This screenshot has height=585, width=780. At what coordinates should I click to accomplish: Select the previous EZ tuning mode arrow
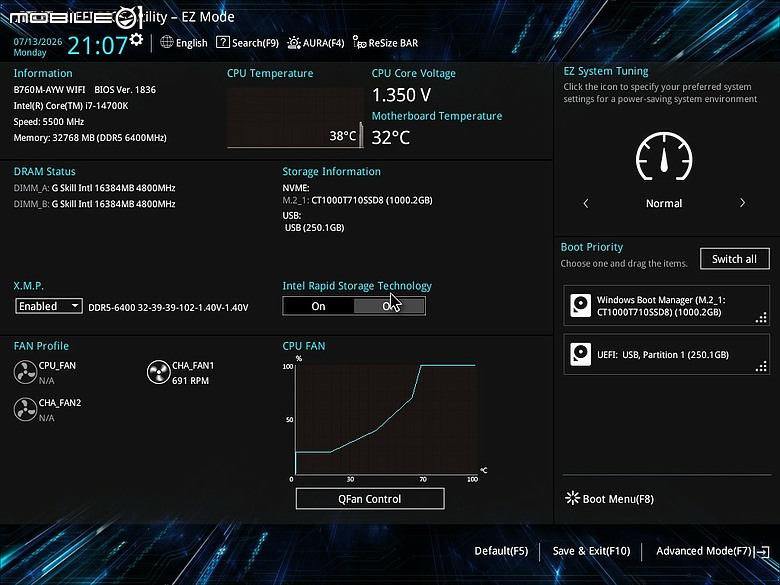tap(586, 203)
